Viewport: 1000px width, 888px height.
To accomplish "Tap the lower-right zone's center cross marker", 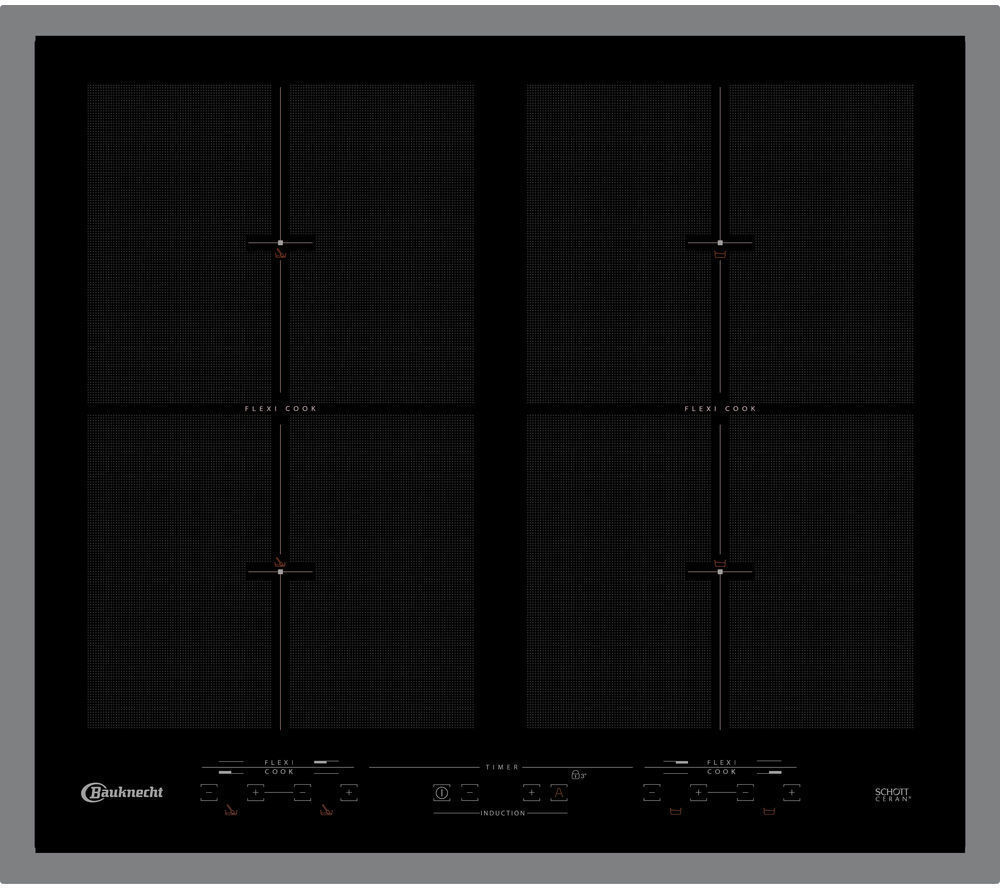I will click(x=720, y=572).
